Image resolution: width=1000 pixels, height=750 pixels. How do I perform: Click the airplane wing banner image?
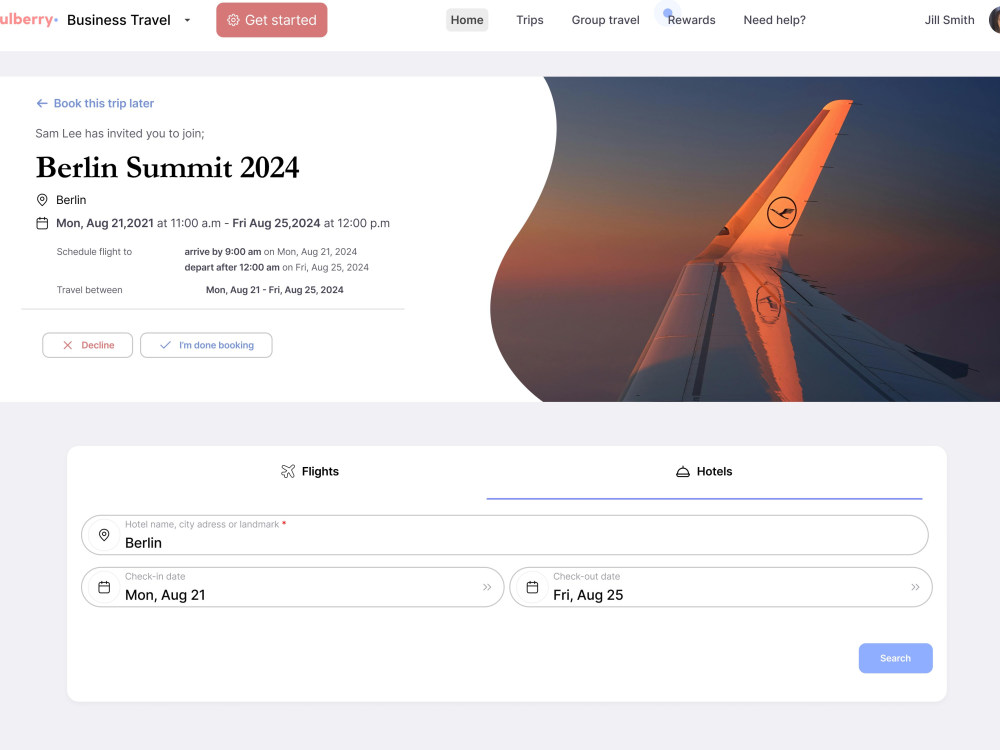[746, 239]
